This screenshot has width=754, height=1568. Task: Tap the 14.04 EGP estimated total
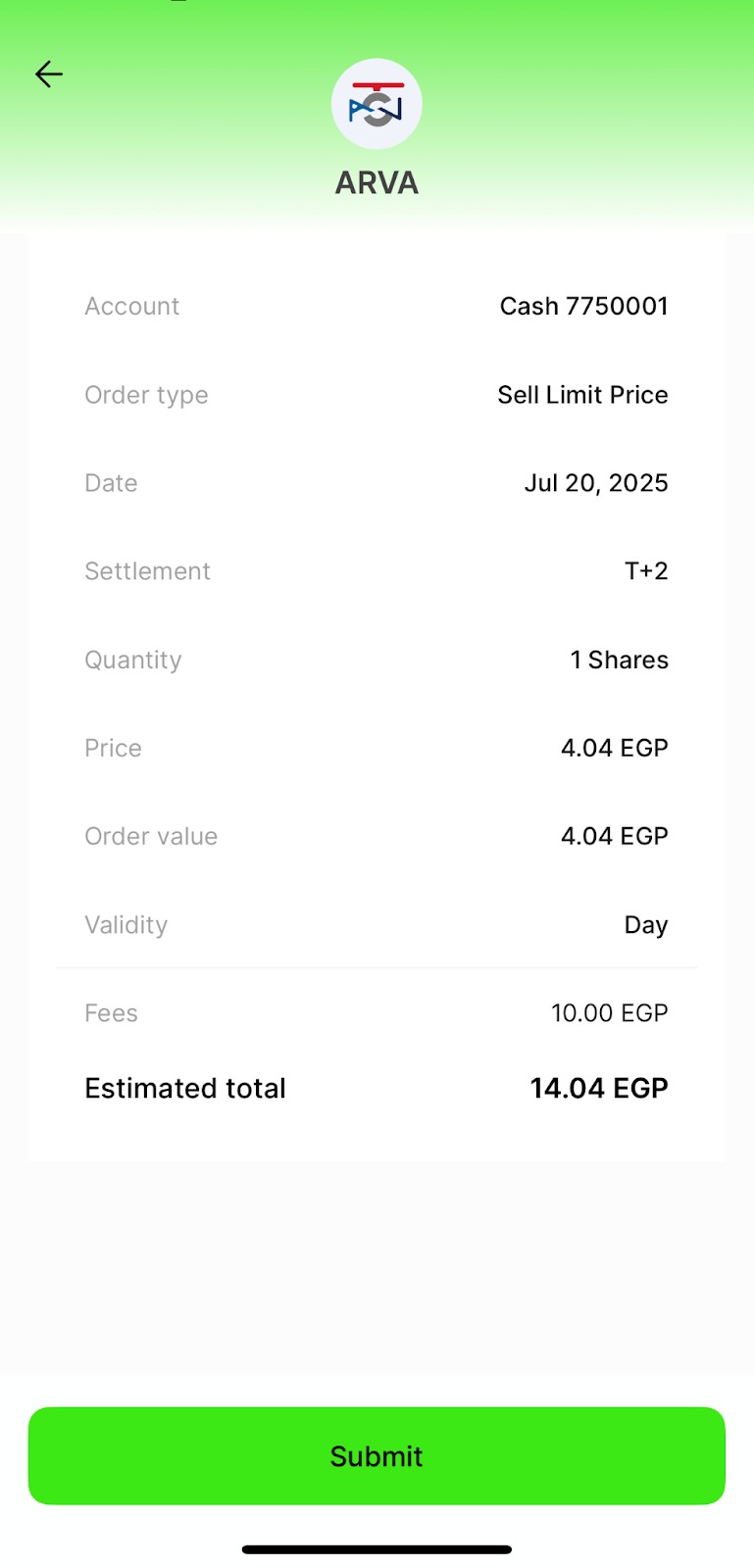tap(598, 1088)
